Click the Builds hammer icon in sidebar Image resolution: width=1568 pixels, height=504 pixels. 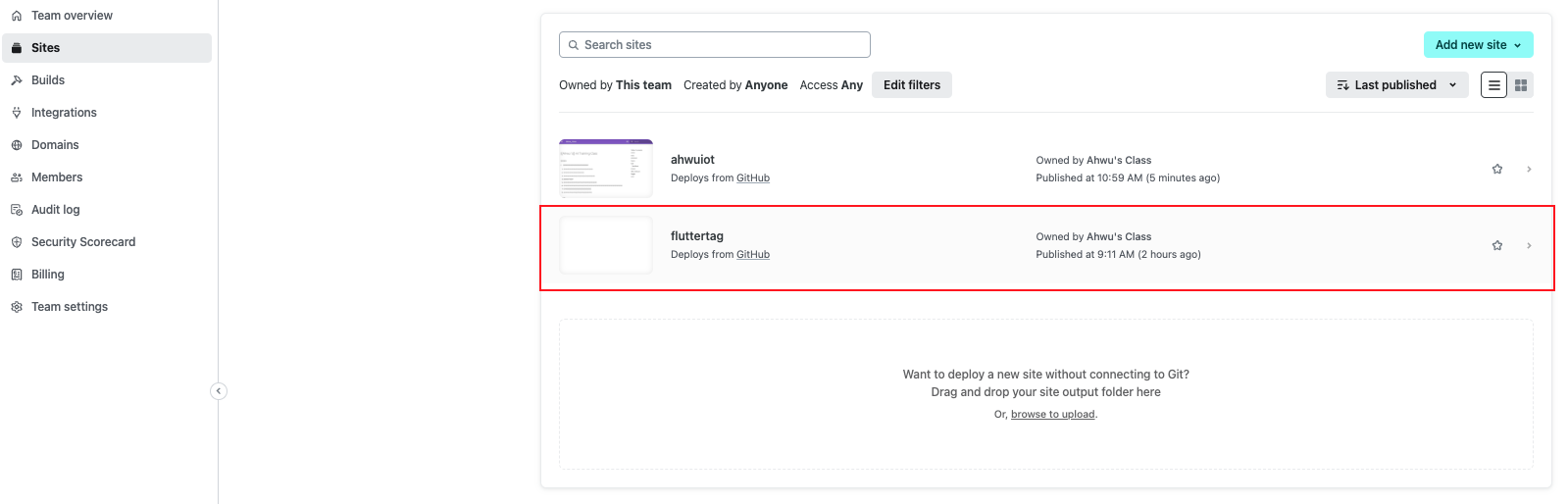pos(17,80)
